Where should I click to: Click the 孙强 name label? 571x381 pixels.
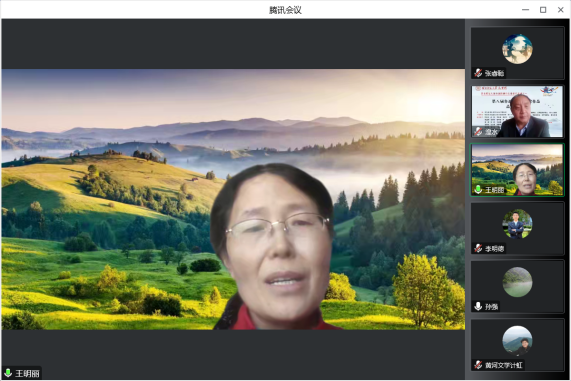491,307
